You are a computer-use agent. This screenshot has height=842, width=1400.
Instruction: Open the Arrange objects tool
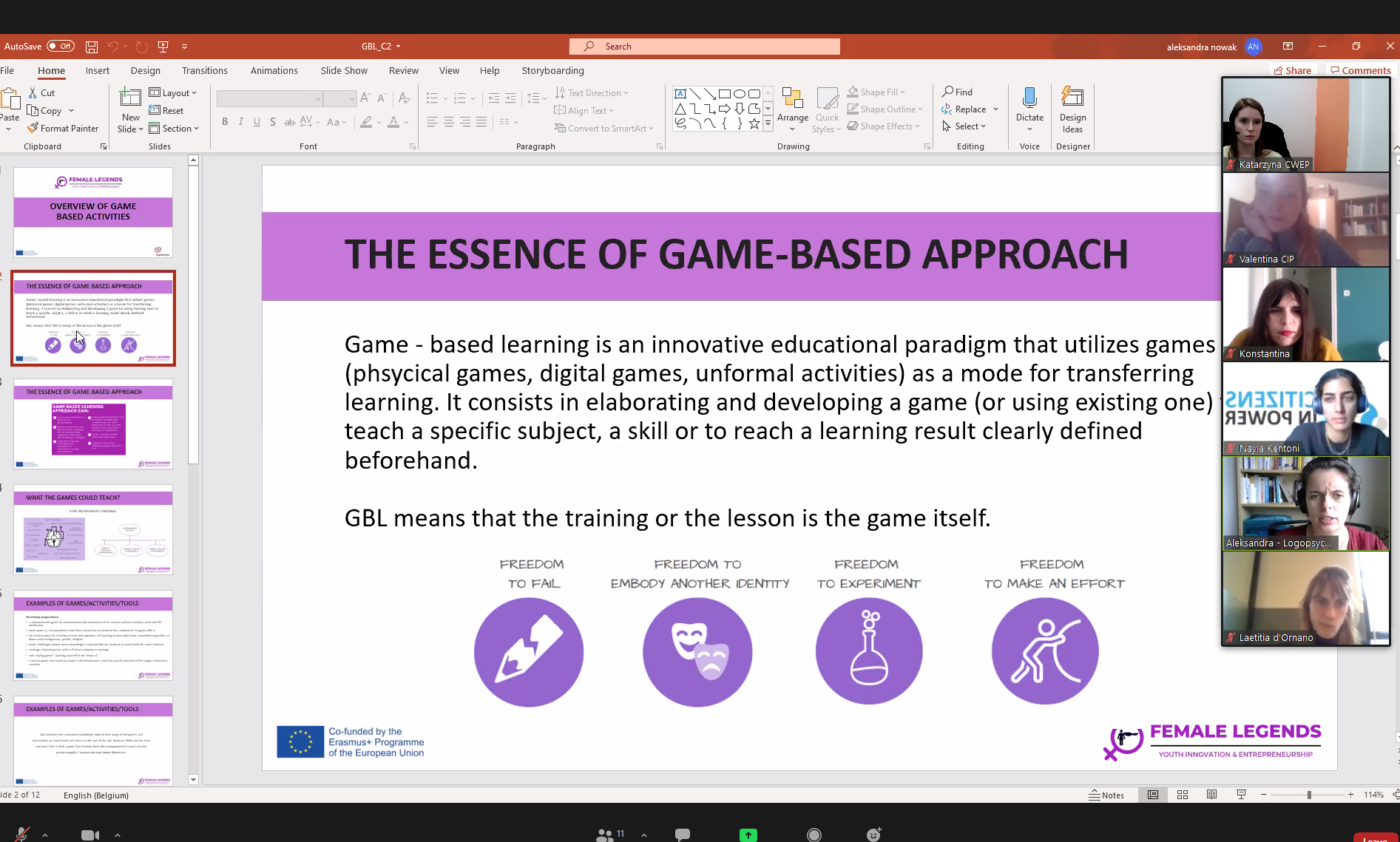coord(792,107)
